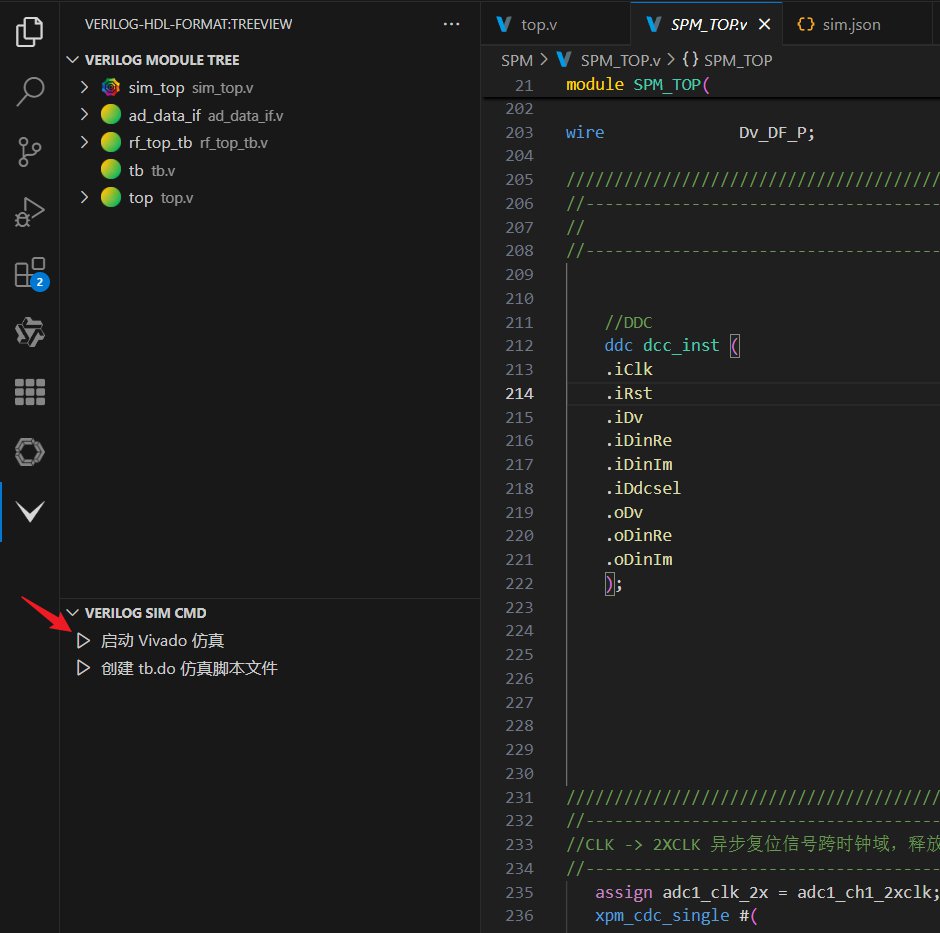Image resolution: width=940 pixels, height=933 pixels.
Task: Open the Extensions view showing 2 updates
Action: coord(30,272)
